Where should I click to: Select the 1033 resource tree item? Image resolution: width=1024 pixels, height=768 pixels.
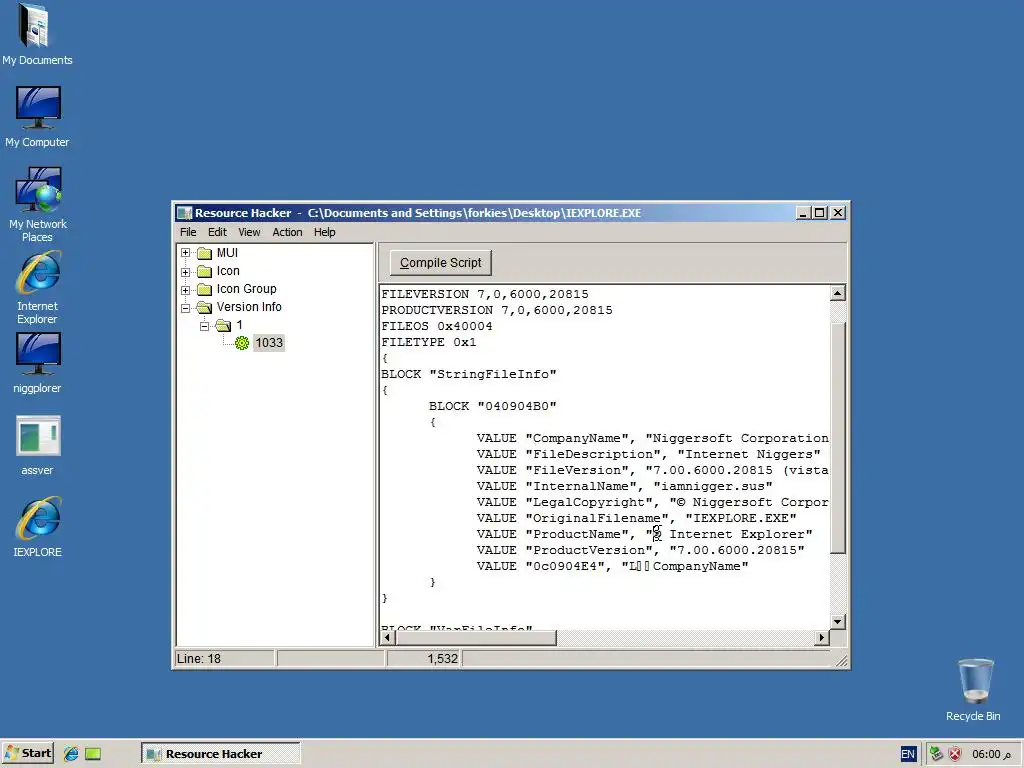pyautogui.click(x=269, y=343)
